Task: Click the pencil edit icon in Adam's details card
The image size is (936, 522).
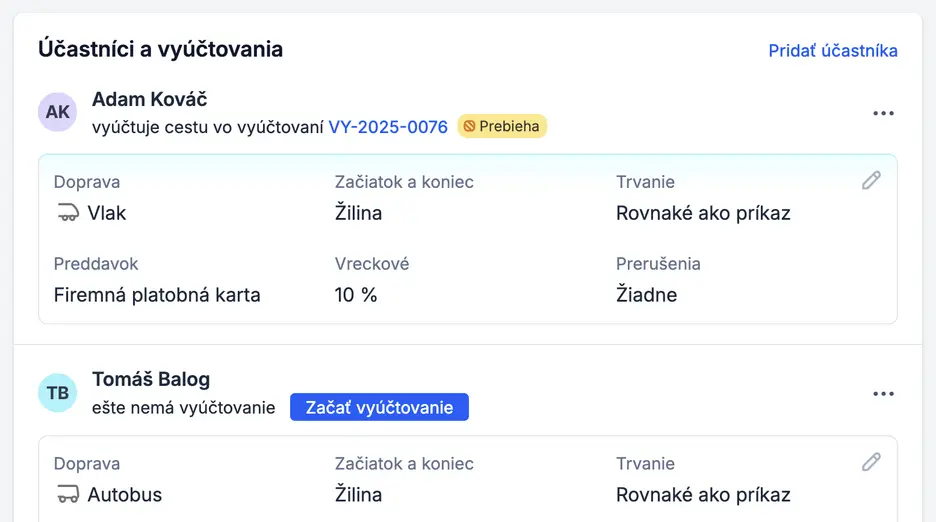Action: (872, 180)
